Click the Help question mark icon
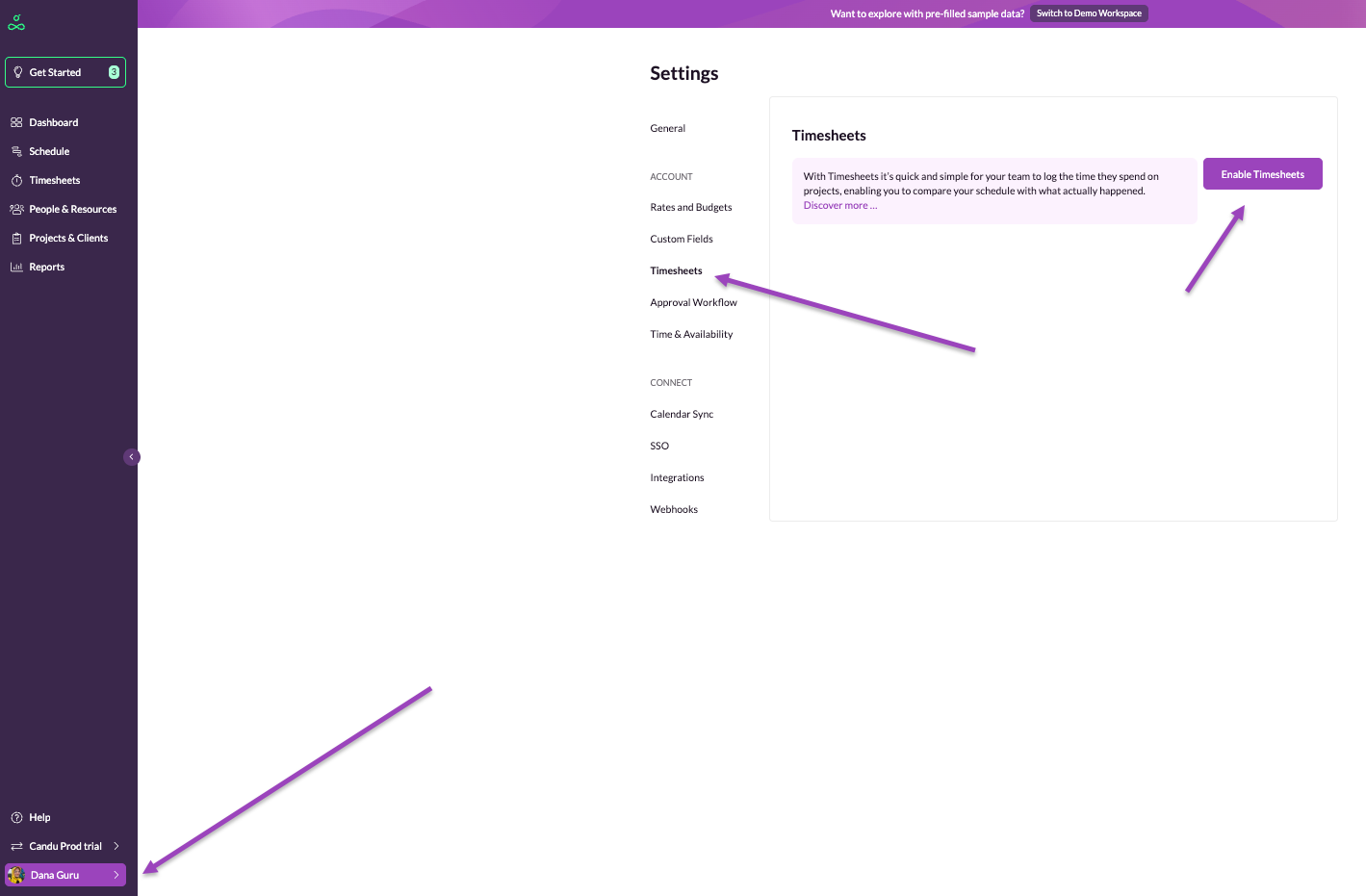The image size is (1366, 896). click(x=16, y=818)
